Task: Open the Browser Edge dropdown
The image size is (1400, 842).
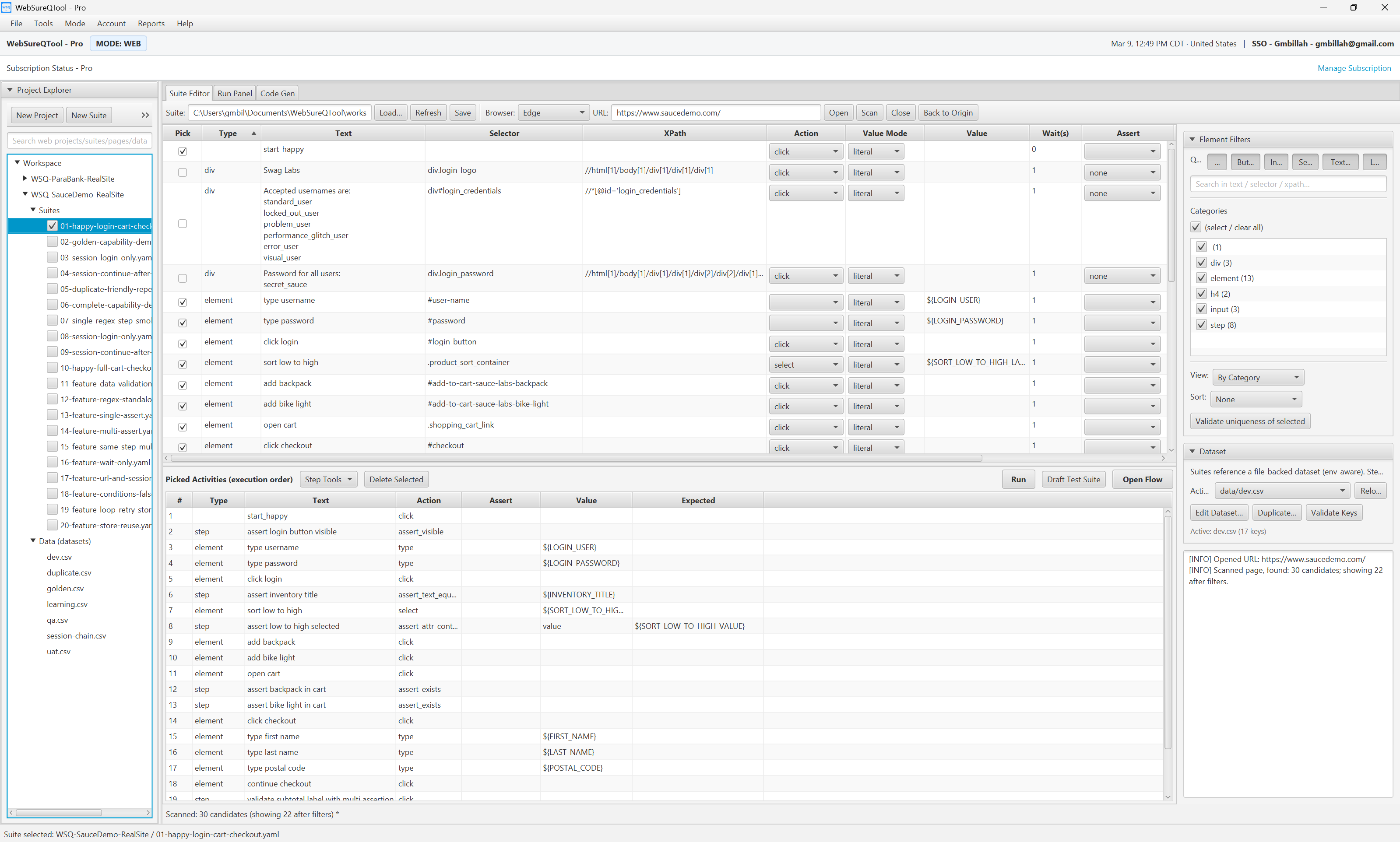Action: 553,112
